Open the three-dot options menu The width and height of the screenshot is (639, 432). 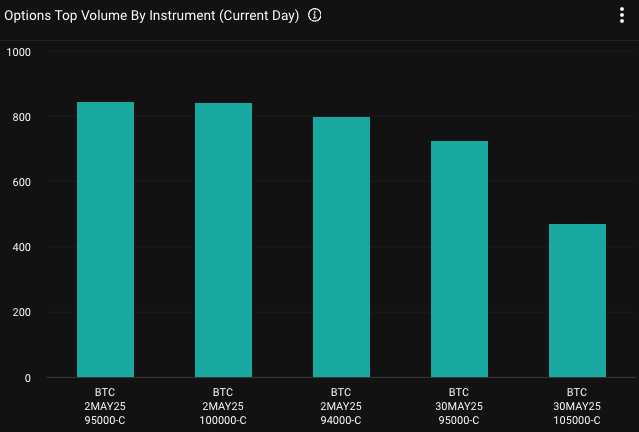point(622,15)
